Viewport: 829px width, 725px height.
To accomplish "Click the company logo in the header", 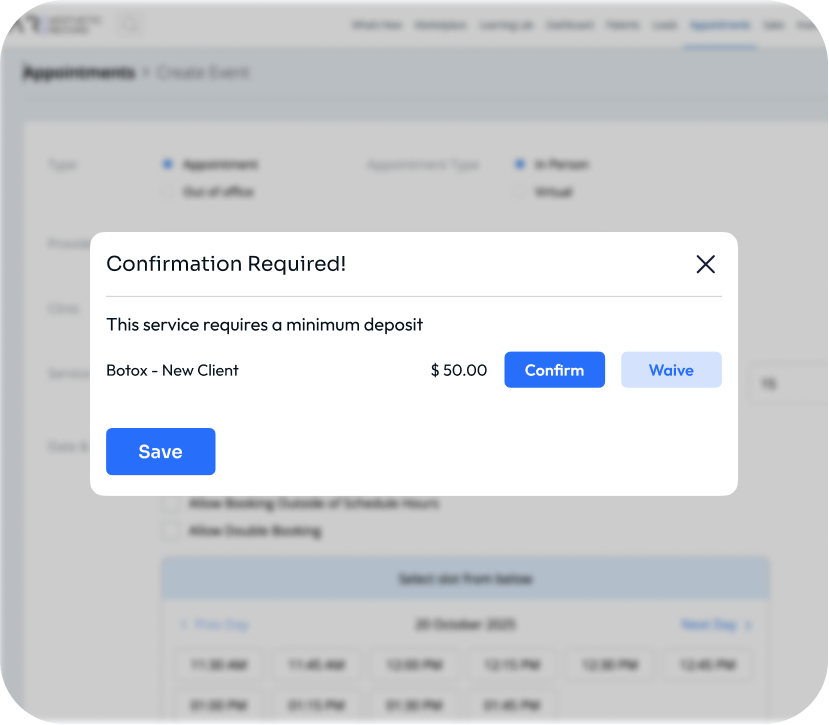I will click(58, 25).
